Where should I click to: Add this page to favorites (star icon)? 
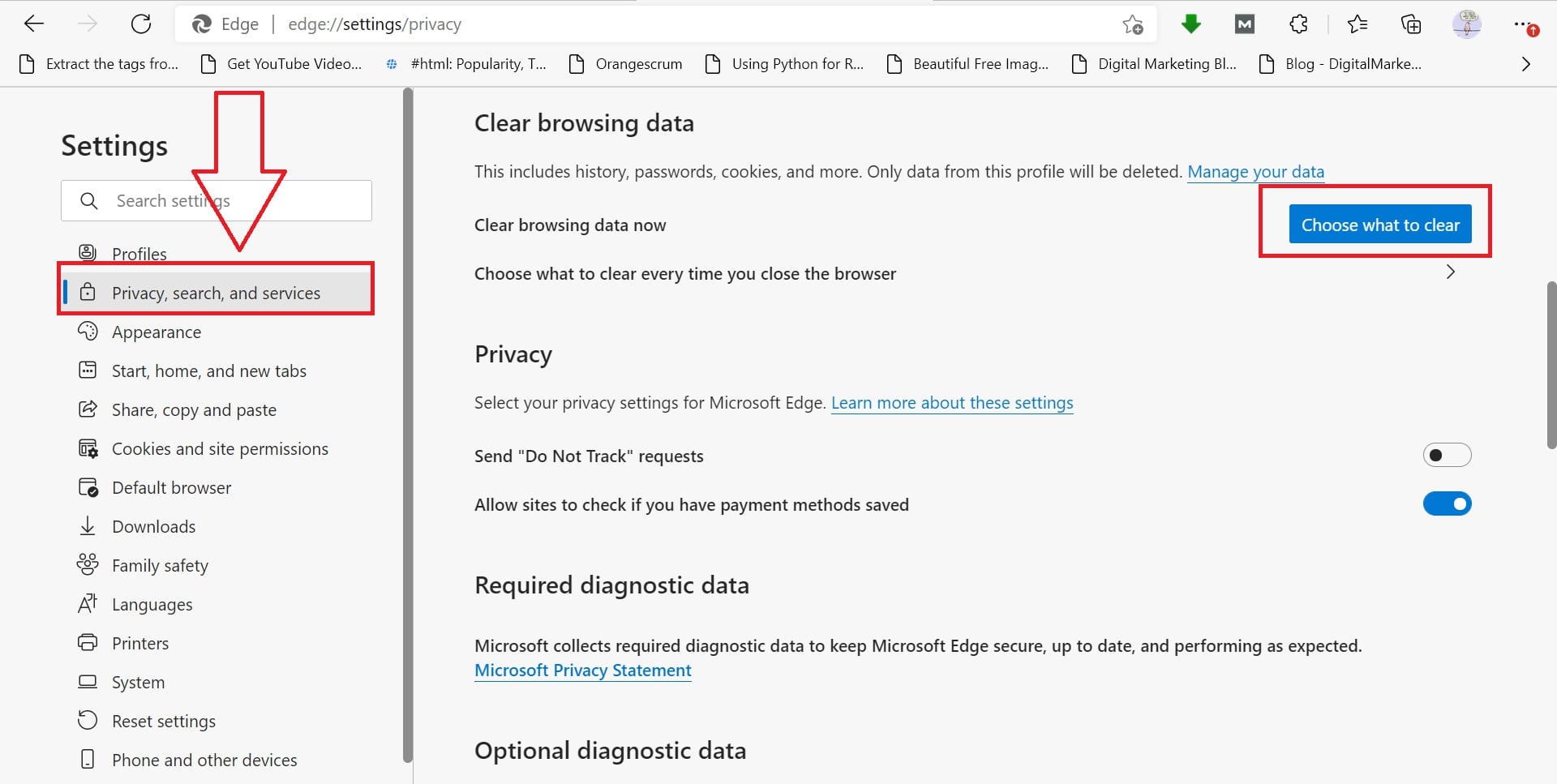(x=1133, y=24)
